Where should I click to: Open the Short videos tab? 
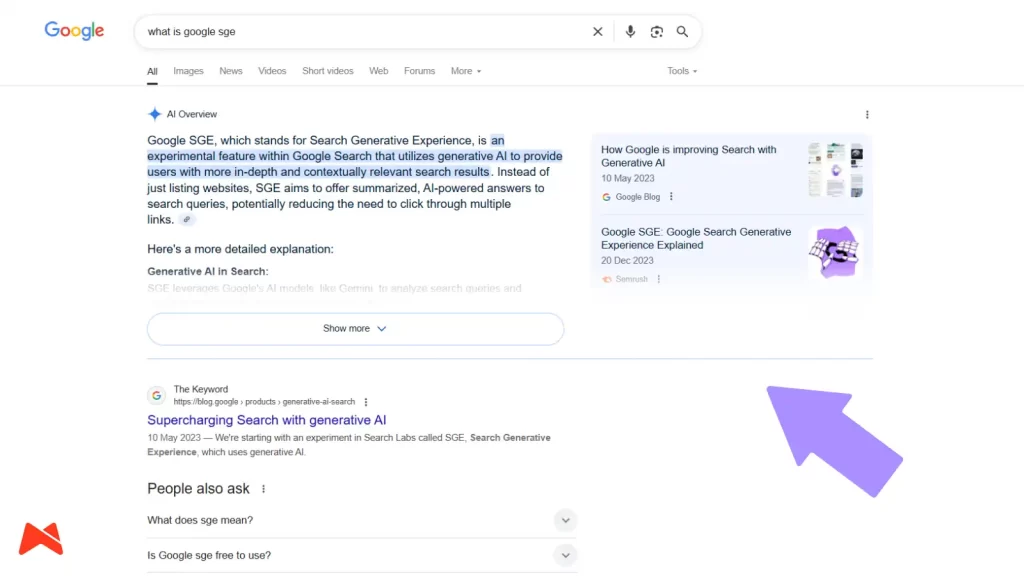(x=327, y=71)
